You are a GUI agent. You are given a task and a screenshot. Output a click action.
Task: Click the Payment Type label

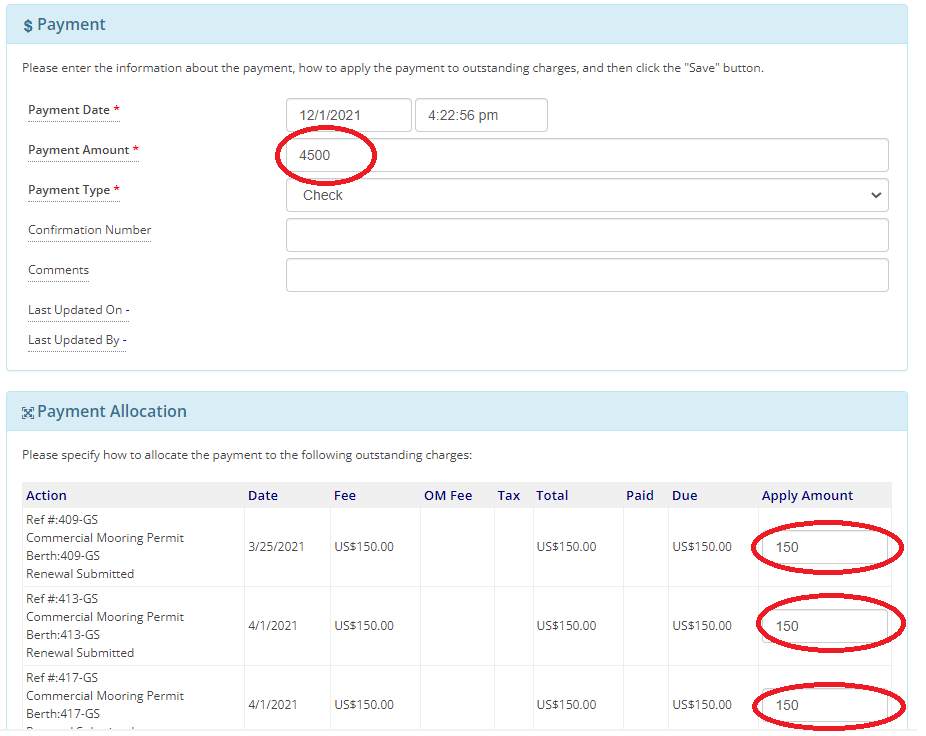[69, 190]
